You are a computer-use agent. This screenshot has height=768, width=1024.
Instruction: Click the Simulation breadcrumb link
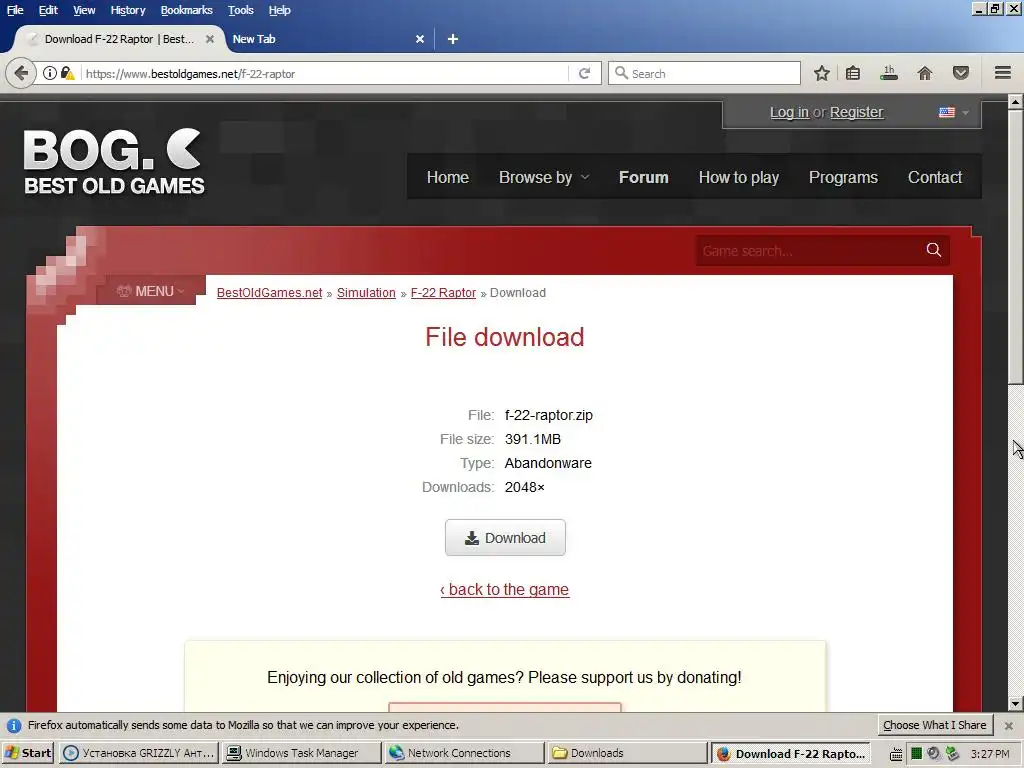[x=366, y=293]
